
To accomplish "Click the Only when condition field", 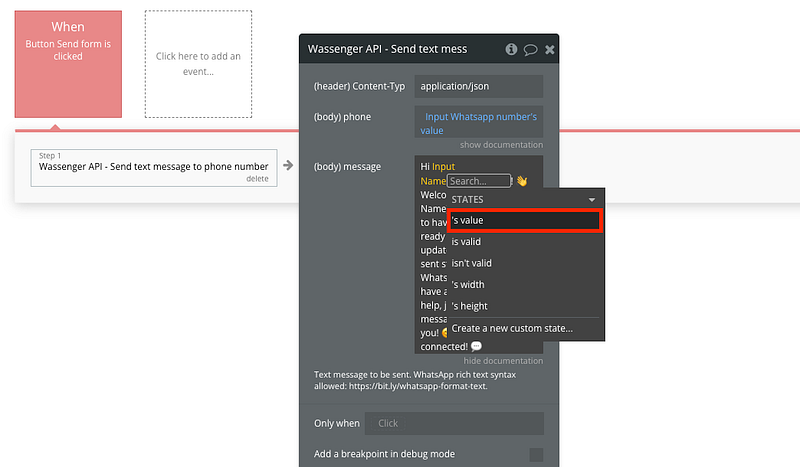I will click(454, 423).
